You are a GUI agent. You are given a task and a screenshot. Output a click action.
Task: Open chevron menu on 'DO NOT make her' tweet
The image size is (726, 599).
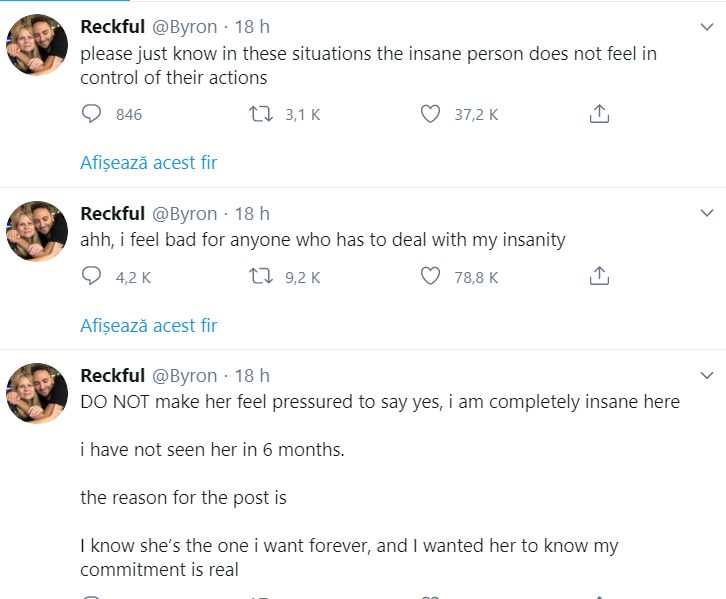pos(707,375)
